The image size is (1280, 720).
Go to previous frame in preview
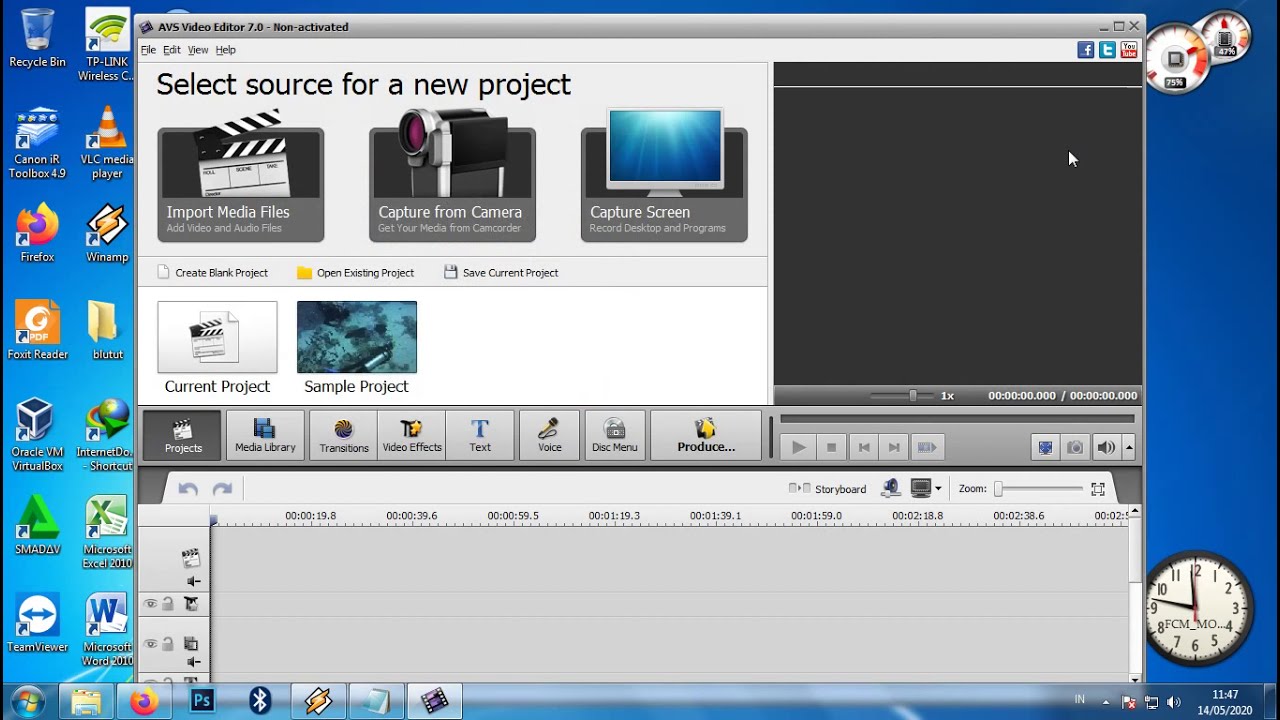click(864, 447)
